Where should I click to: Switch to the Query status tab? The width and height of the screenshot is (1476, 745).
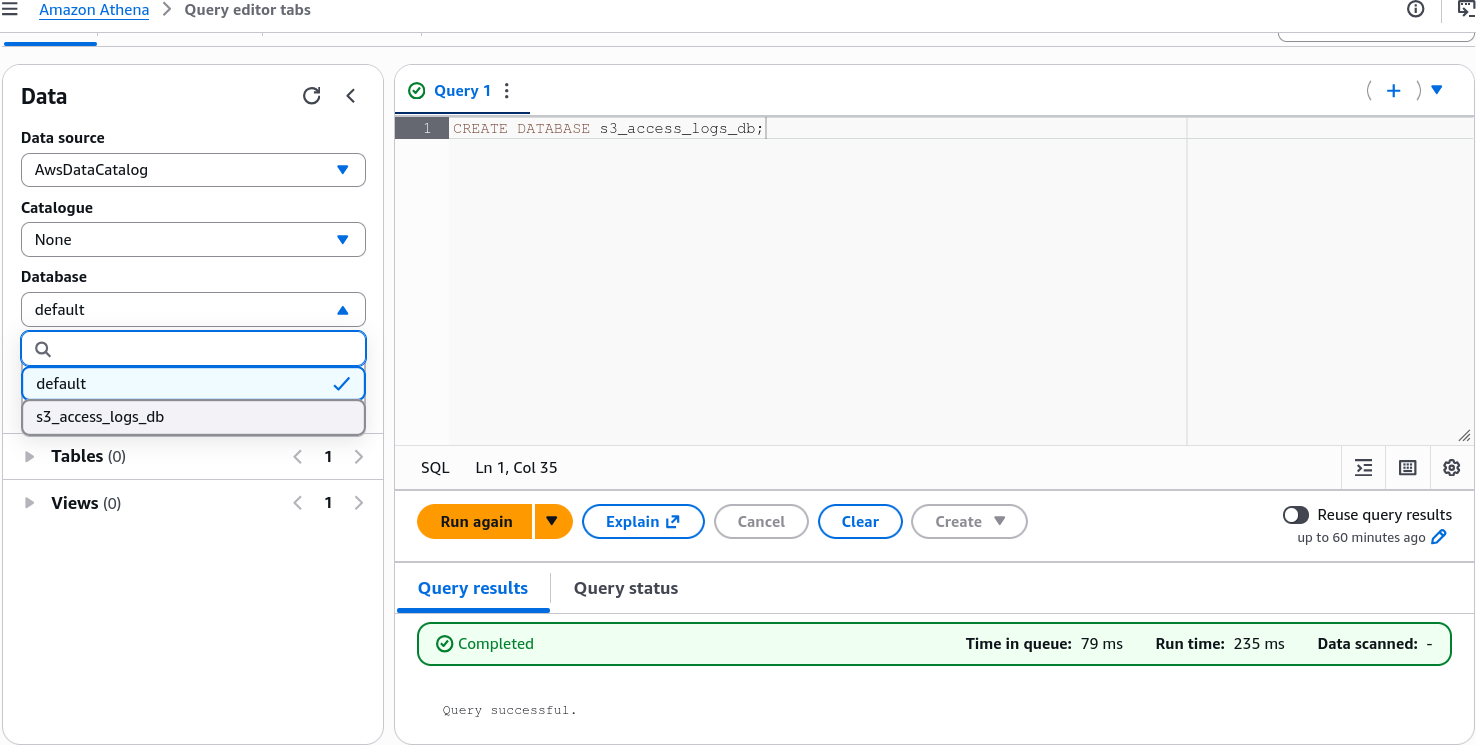626,589
